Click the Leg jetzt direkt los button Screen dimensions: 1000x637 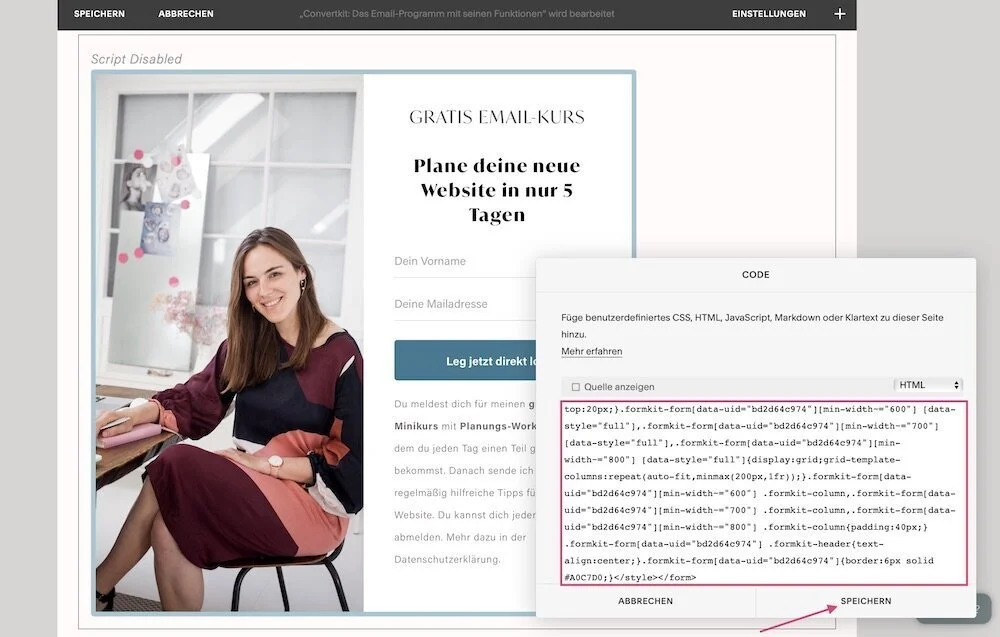465,360
